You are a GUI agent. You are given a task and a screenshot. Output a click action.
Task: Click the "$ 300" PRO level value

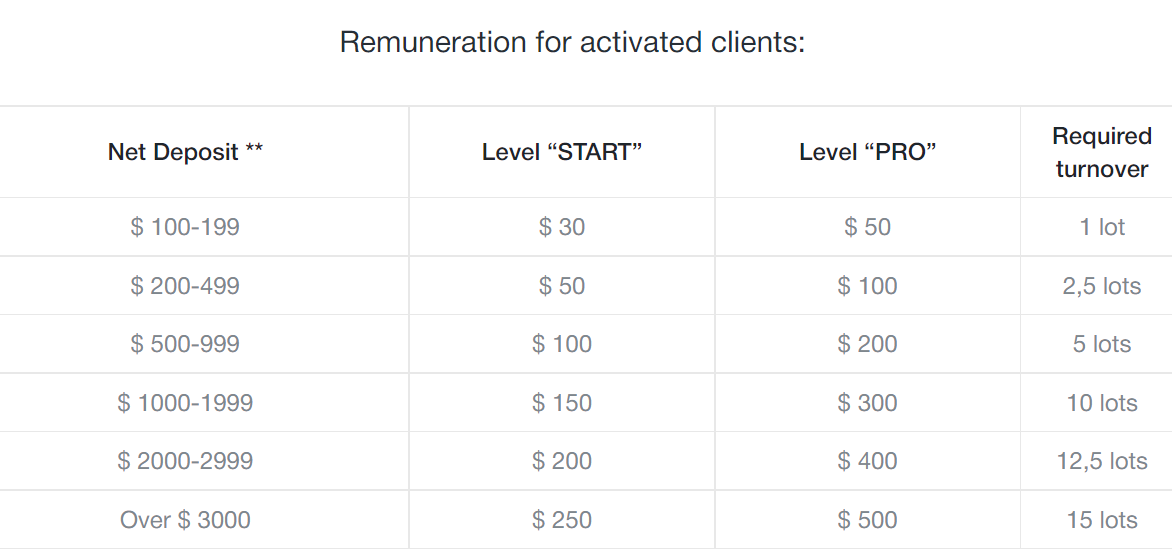click(867, 403)
